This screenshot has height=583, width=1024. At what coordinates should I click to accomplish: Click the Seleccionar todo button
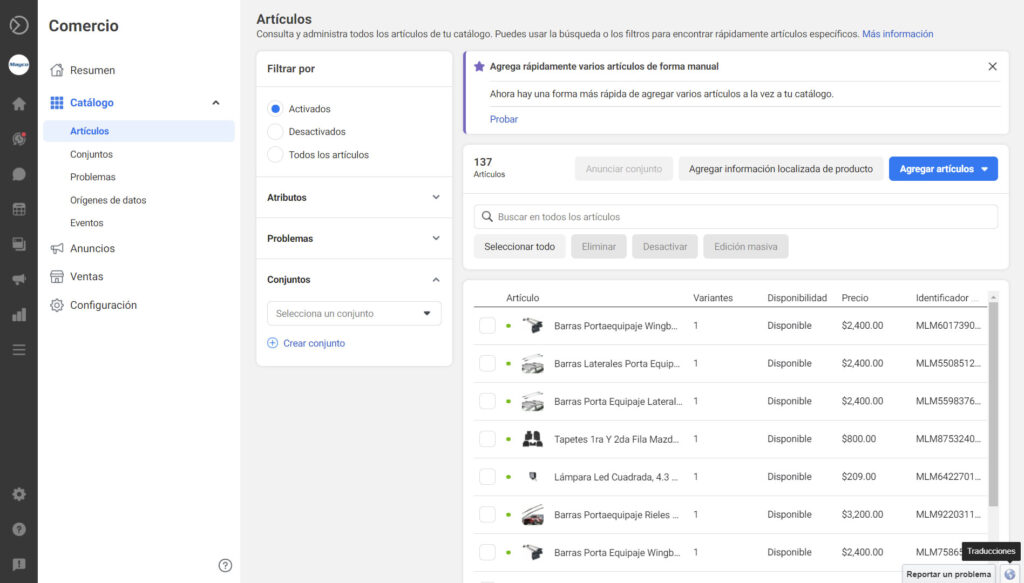(x=519, y=247)
